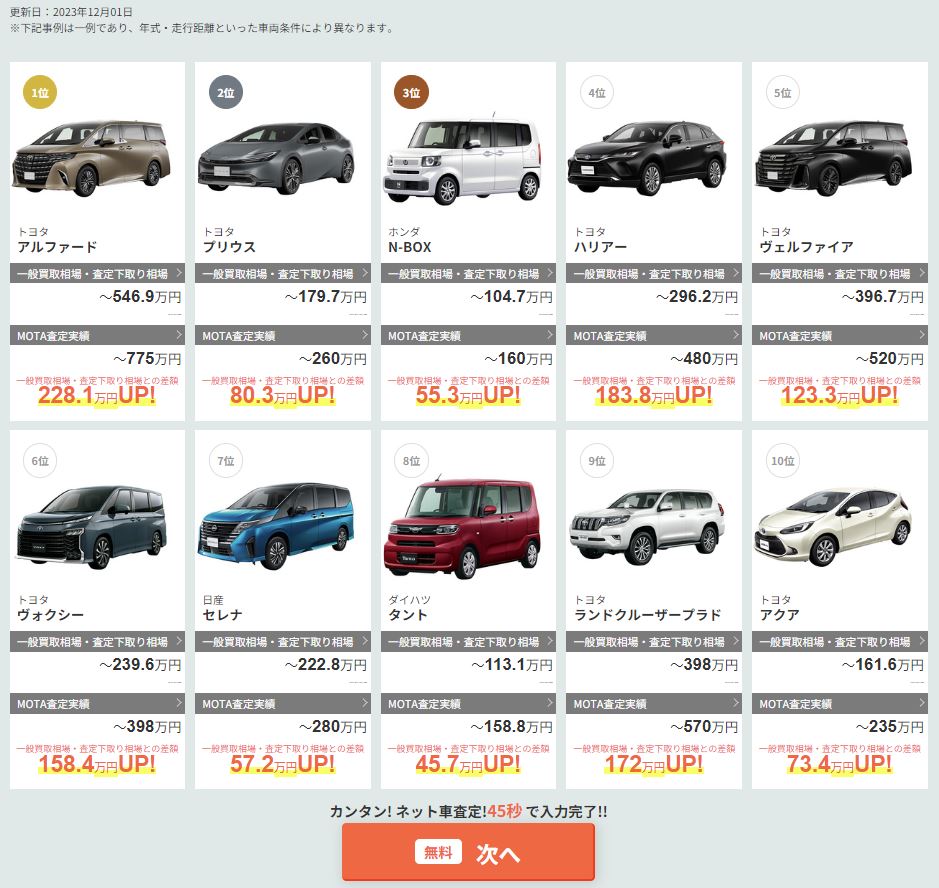Image resolution: width=939 pixels, height=888 pixels.
Task: Open the Toyota Aqua car image
Action: [x=834, y=527]
